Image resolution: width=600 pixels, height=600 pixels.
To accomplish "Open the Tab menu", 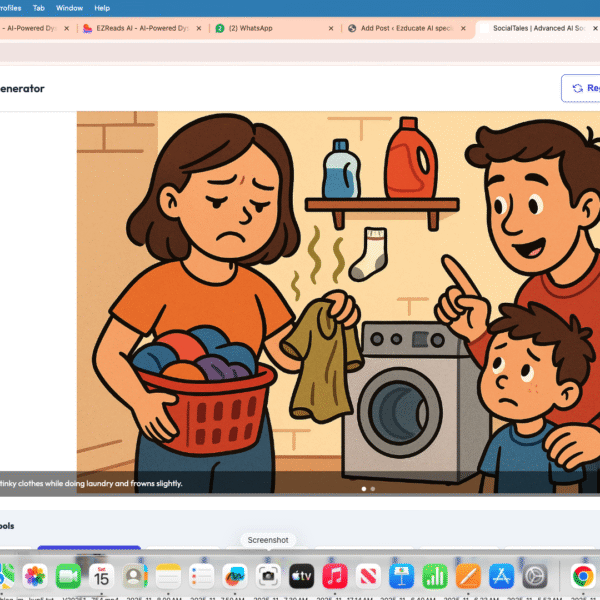I will [39, 8].
